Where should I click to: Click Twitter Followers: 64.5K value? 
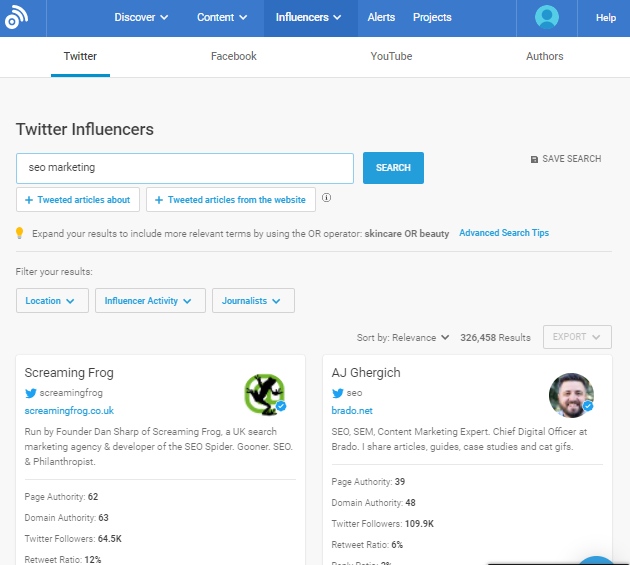click(110, 538)
